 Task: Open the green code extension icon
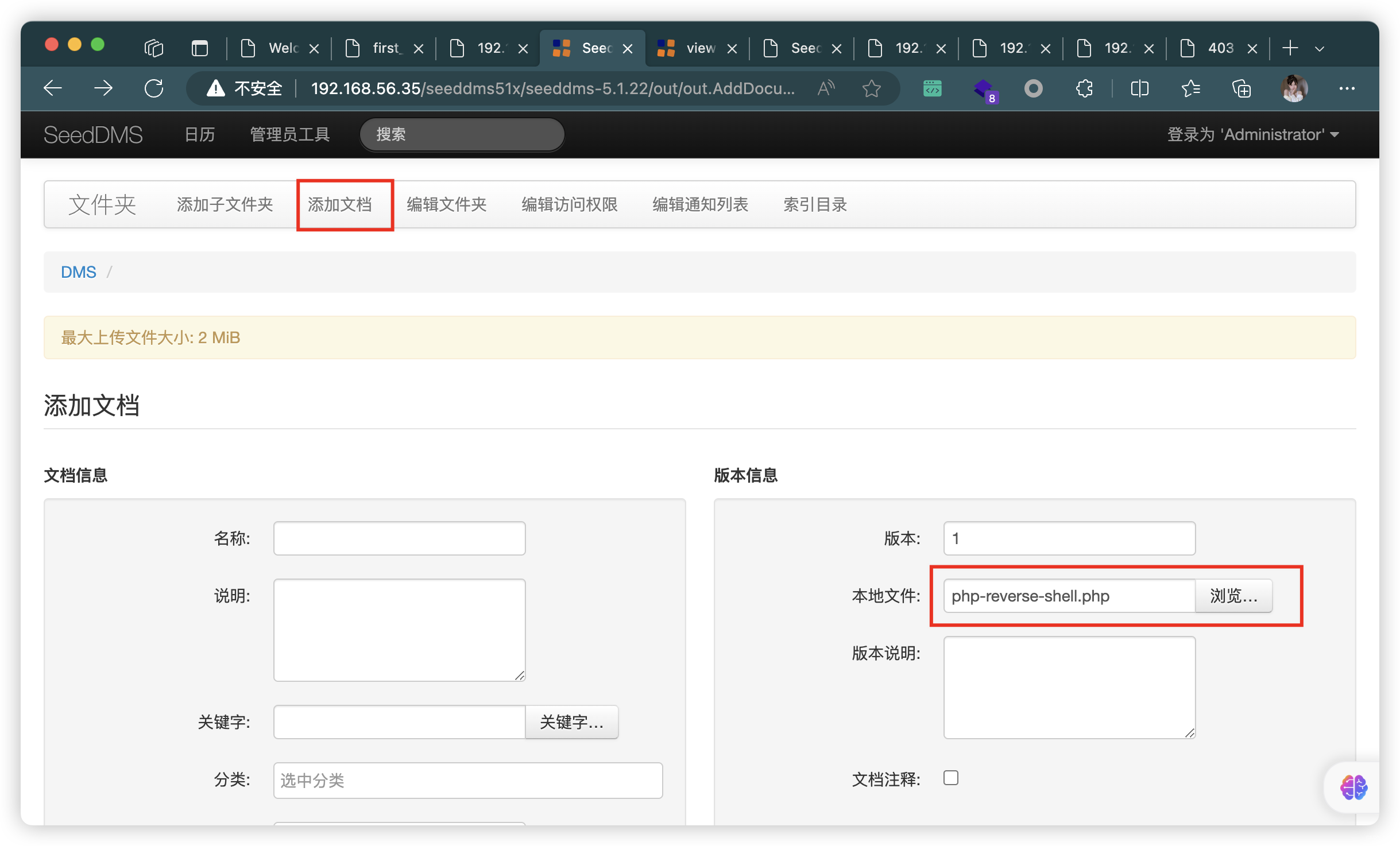[x=932, y=88]
